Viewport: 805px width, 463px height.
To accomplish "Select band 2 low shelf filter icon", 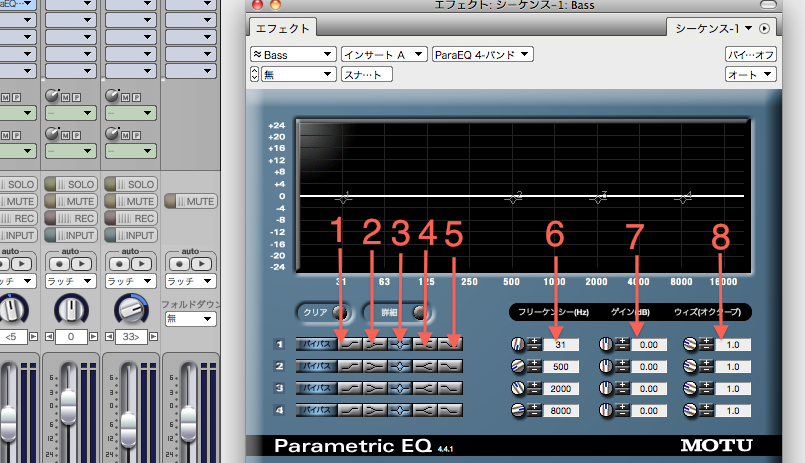I will [375, 366].
